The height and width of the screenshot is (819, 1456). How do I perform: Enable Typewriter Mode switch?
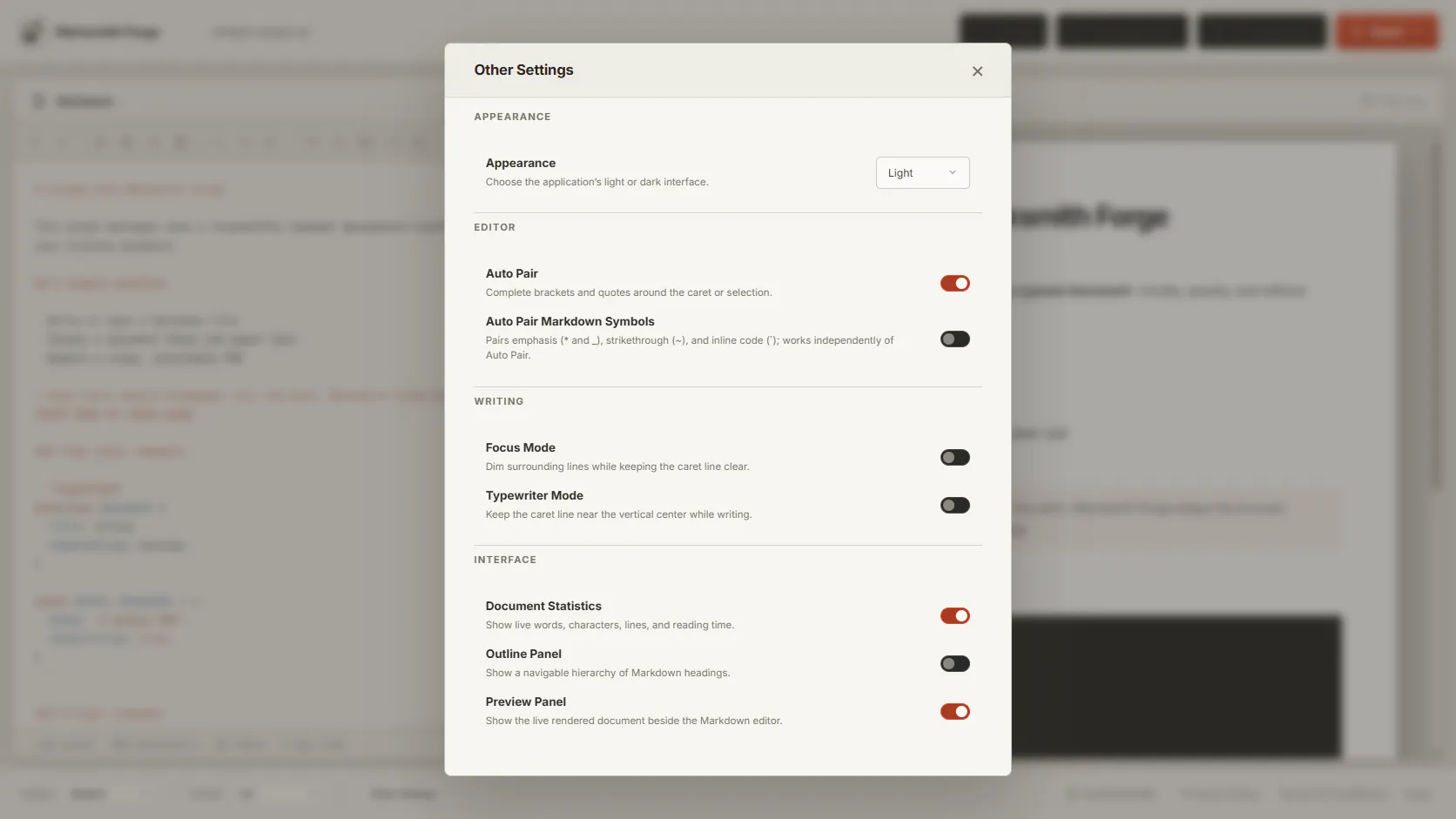[x=954, y=506]
